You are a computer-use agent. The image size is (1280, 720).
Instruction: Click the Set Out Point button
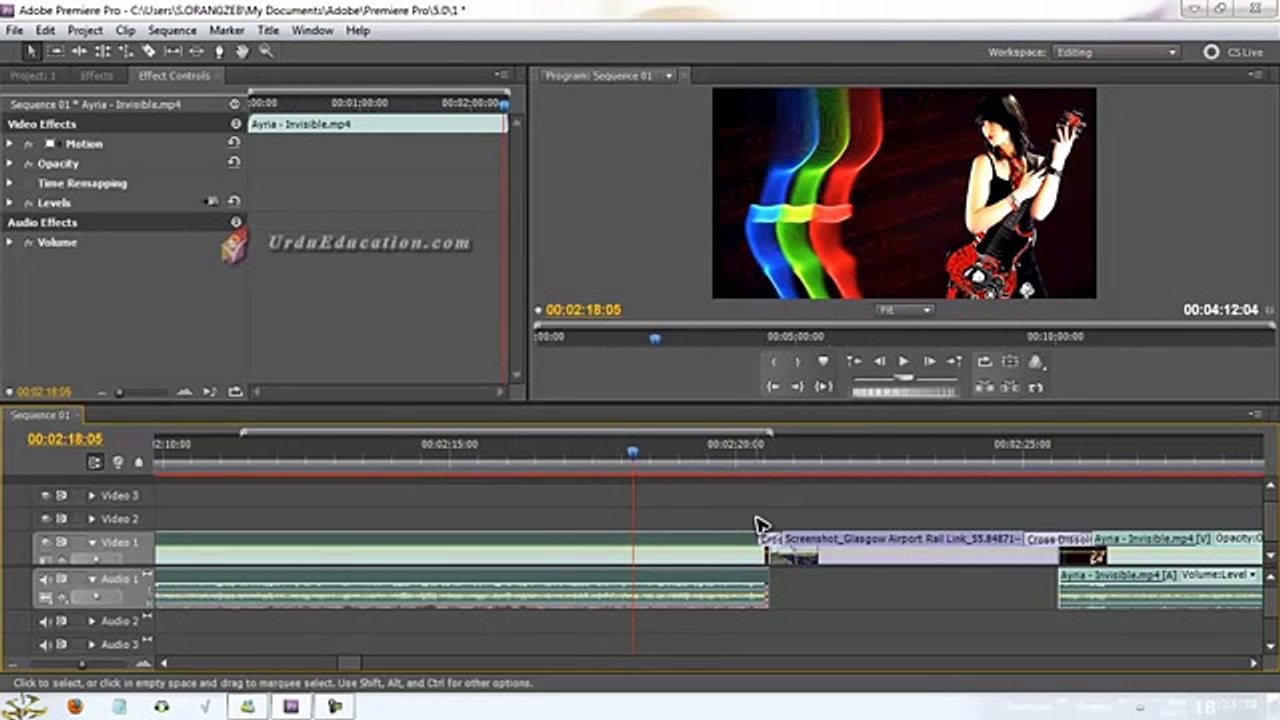pyautogui.click(x=797, y=362)
